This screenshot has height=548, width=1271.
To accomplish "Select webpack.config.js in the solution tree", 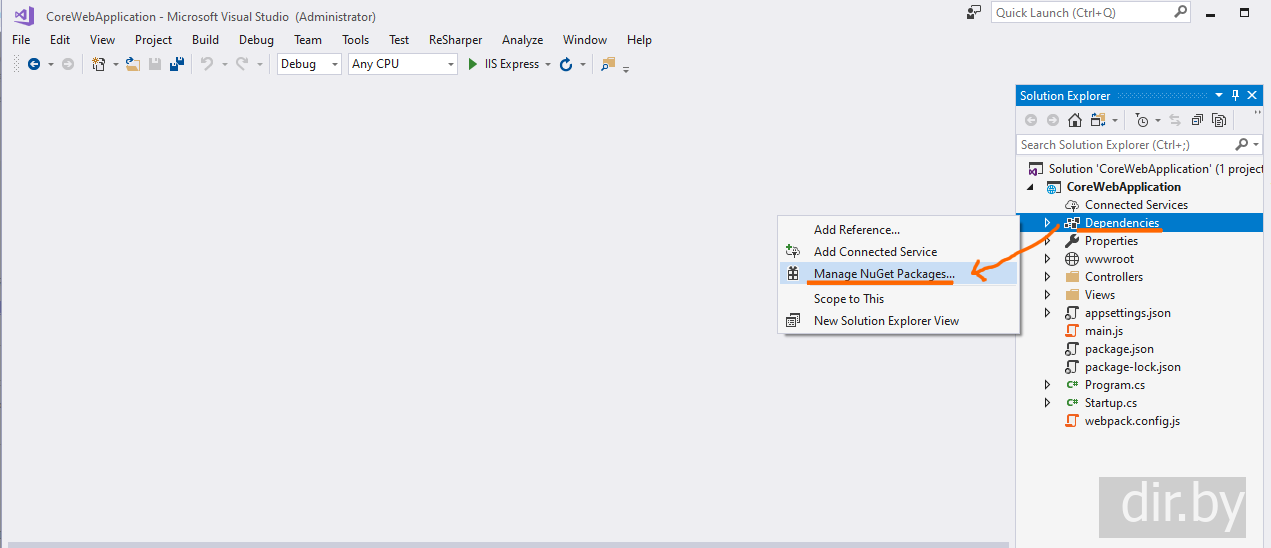I will point(1132,421).
